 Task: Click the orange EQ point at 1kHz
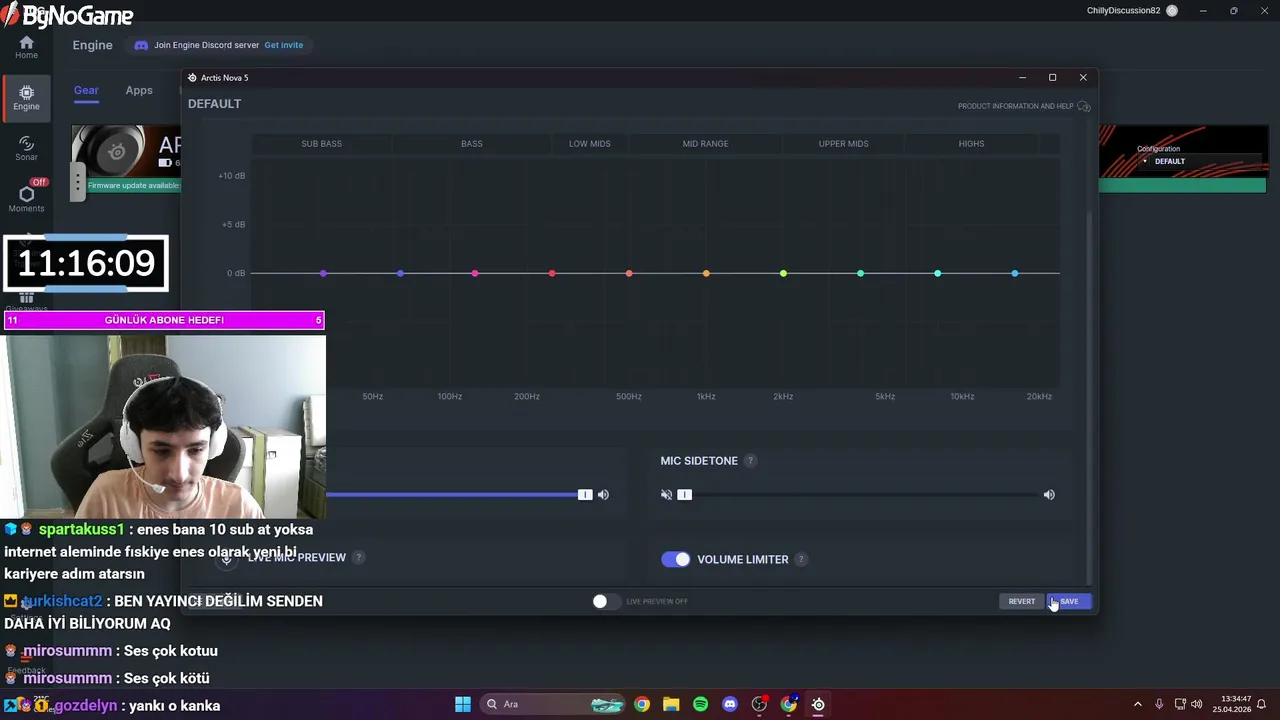[x=706, y=273]
